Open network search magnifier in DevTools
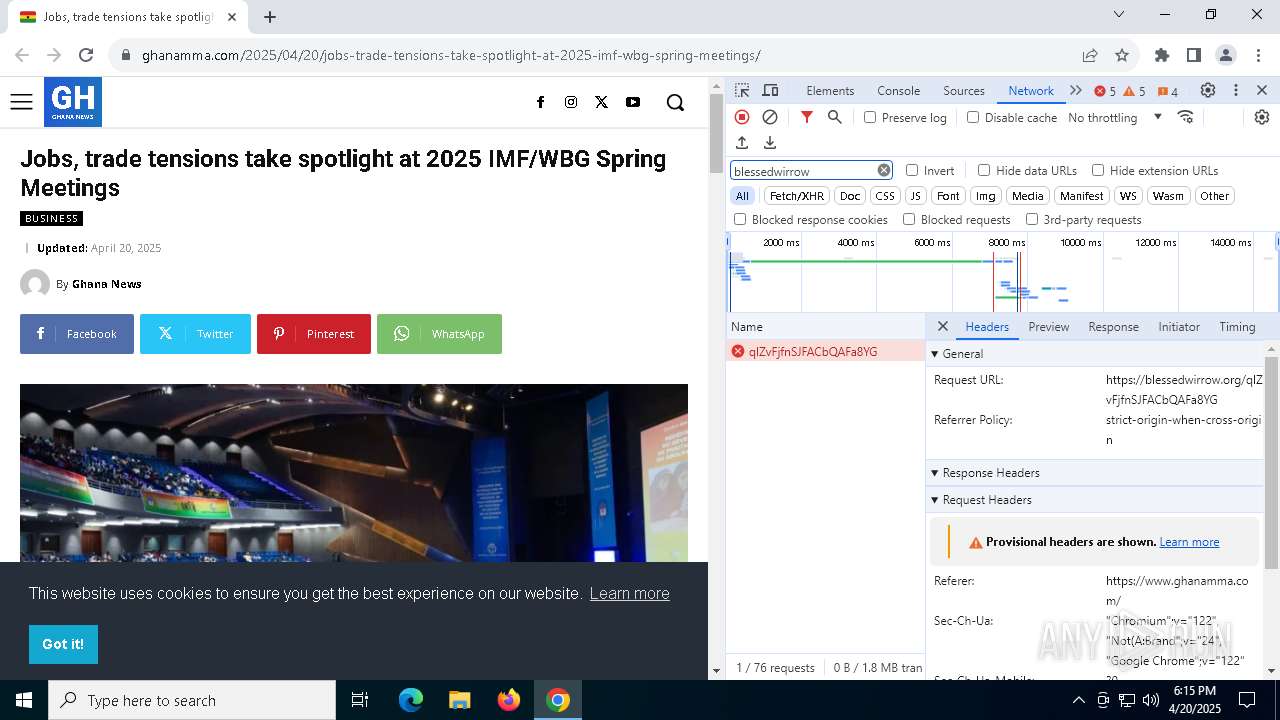 (x=835, y=117)
